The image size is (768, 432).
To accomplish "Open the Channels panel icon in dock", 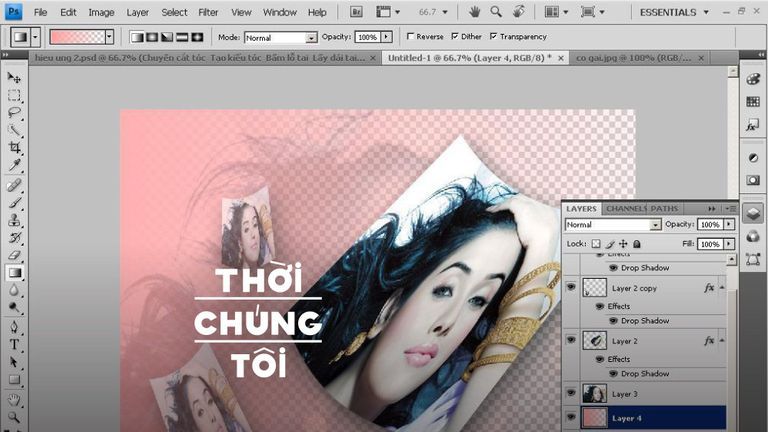I will click(753, 237).
